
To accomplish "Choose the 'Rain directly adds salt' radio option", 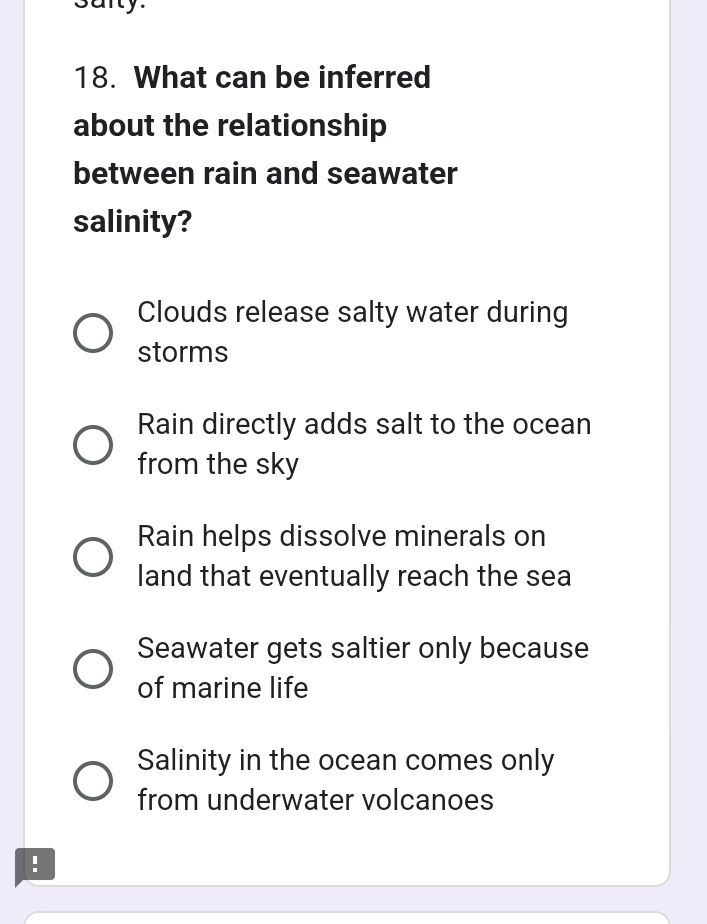I will click(93, 446).
